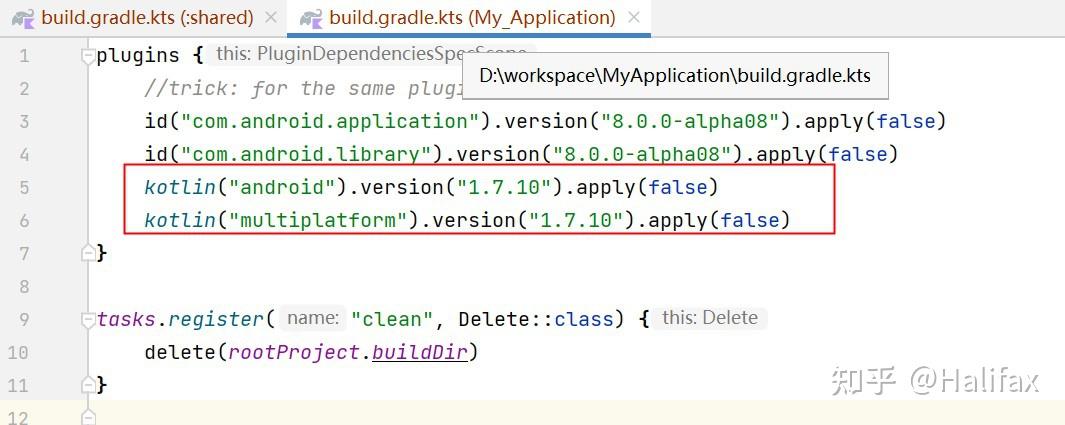The image size is (1065, 425).
Task: Collapse the plugins block fold marker
Action: pyautogui.click(x=88, y=56)
